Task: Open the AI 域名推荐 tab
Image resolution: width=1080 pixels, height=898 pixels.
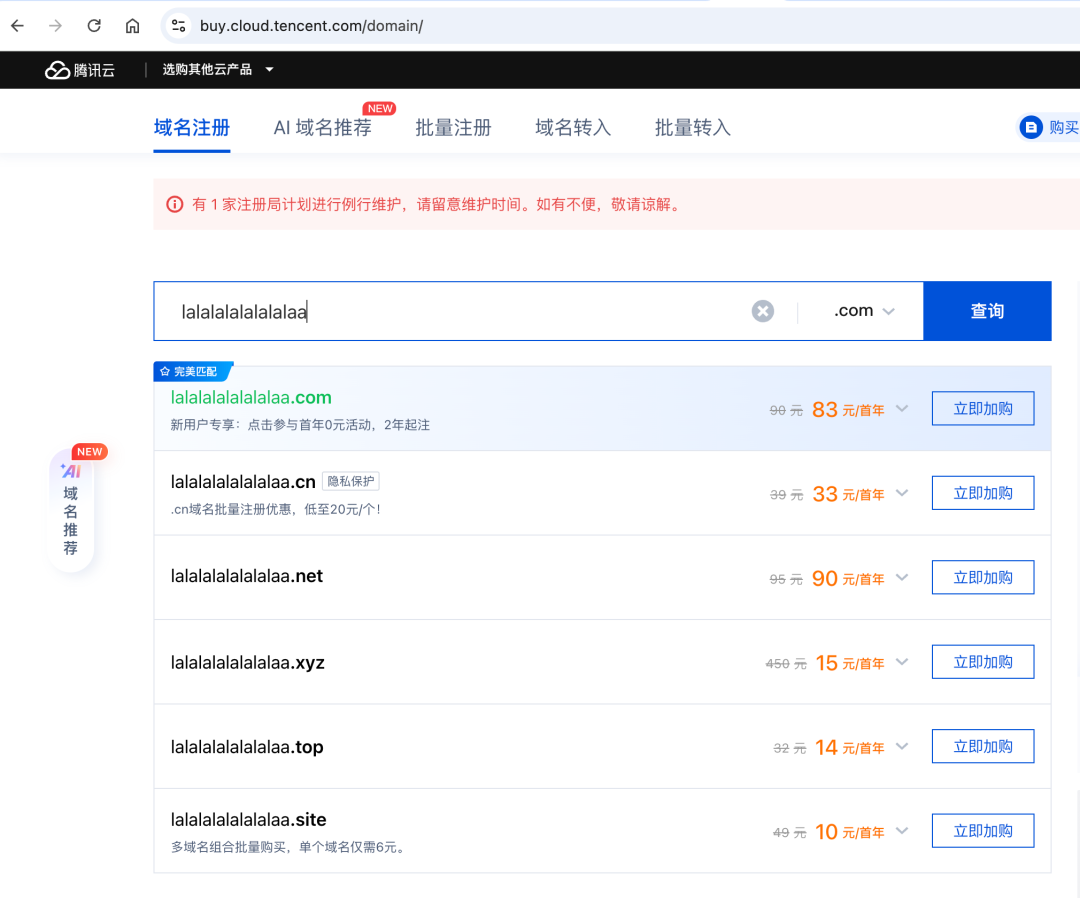Action: pyautogui.click(x=322, y=128)
